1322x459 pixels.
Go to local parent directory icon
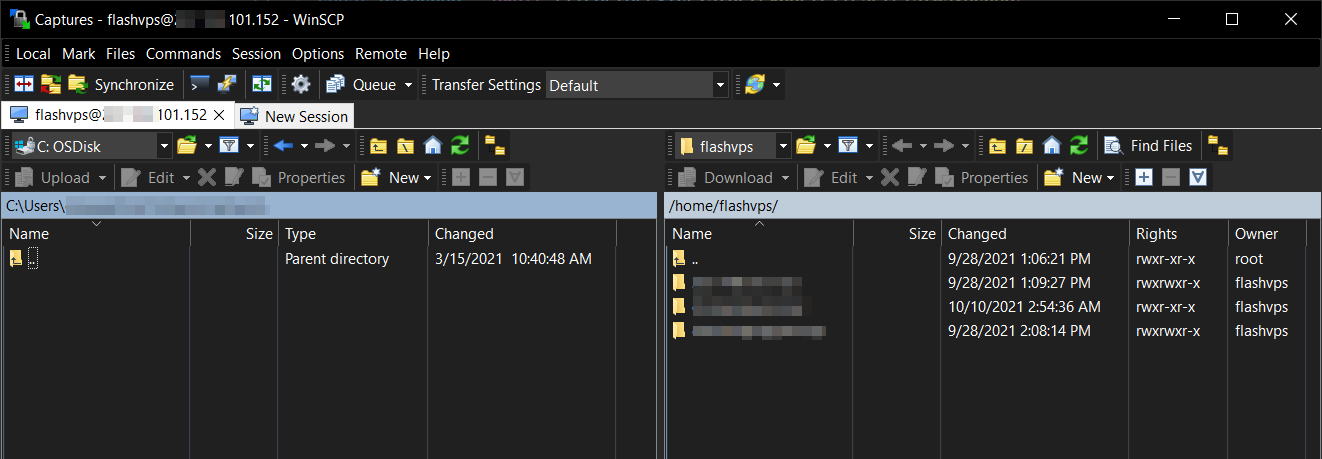click(378, 146)
